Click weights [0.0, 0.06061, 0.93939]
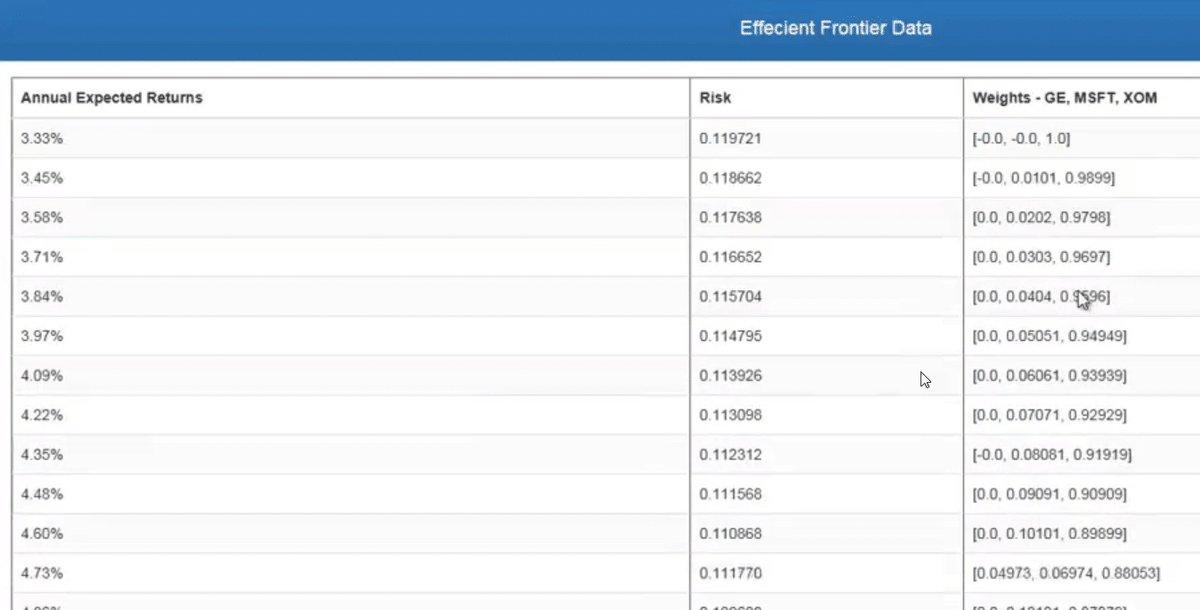Screen dimensions: 1200x610 pos(1049,376)
